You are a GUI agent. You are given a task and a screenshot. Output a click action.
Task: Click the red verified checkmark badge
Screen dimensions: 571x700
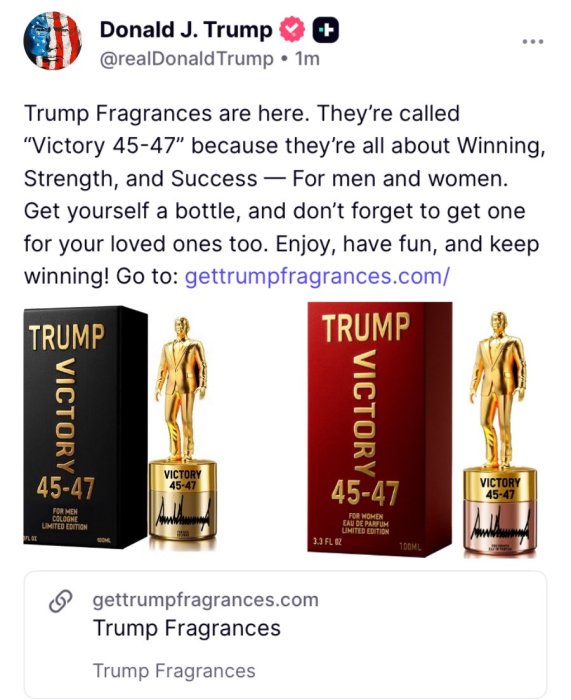coord(292,29)
